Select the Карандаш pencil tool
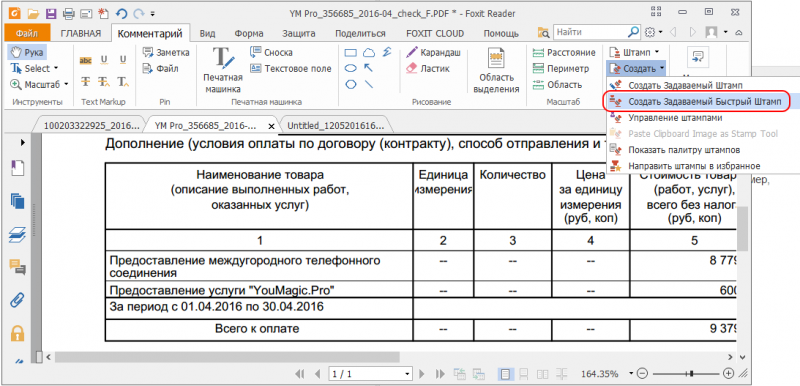 pyautogui.click(x=433, y=53)
